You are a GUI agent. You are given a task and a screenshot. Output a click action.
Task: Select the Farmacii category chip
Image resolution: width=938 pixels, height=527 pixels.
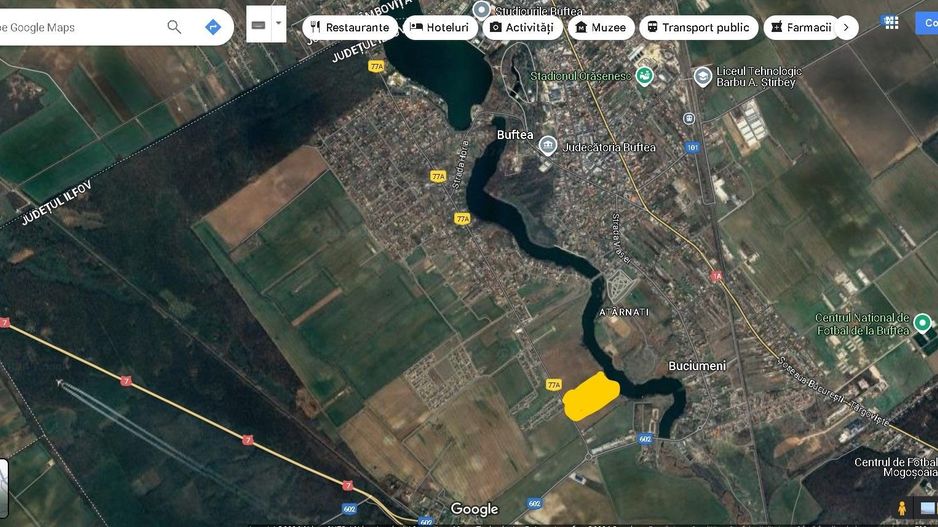pos(801,28)
